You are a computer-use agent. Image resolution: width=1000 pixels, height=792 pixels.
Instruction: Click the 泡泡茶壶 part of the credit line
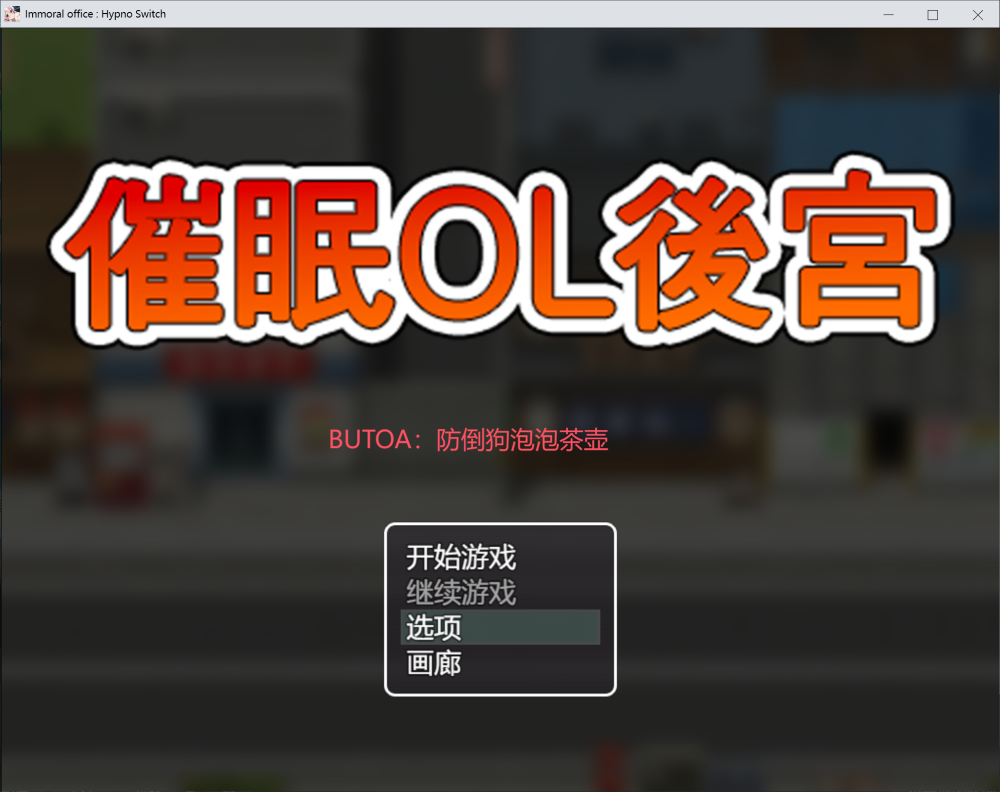pos(566,440)
